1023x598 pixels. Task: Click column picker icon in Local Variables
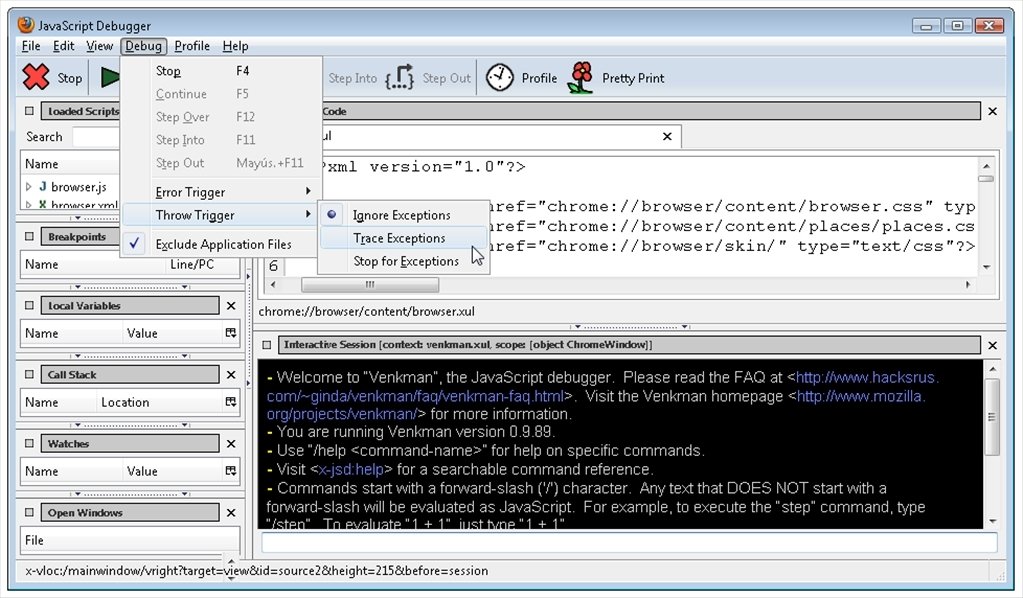tap(231, 333)
